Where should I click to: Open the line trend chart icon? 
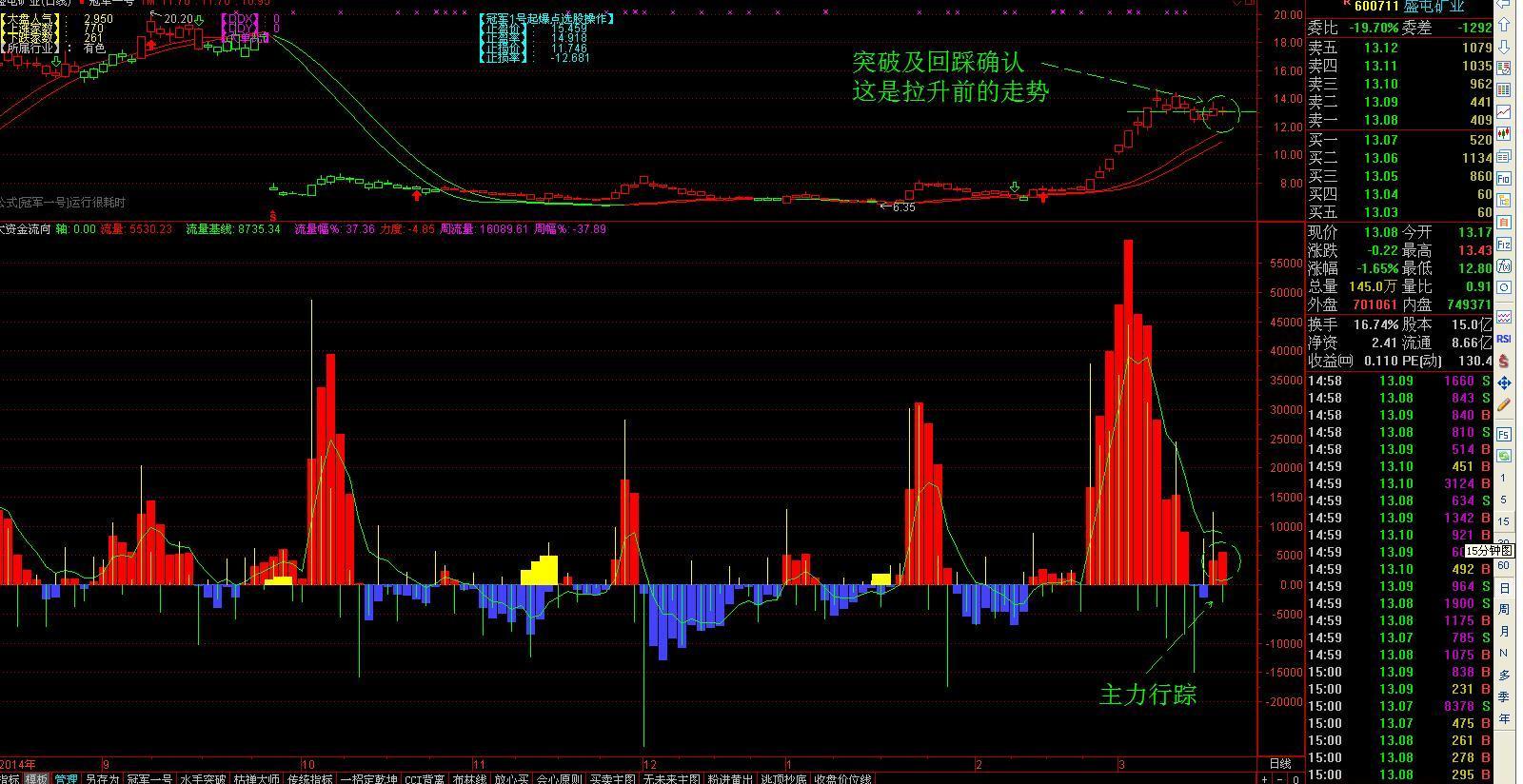tap(1504, 112)
